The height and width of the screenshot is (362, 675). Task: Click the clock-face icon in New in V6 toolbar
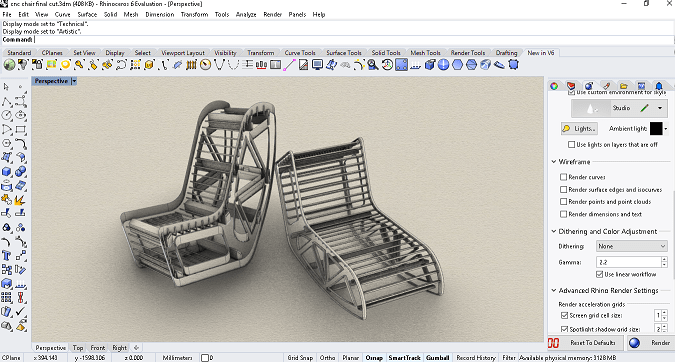pyautogui.click(x=205, y=65)
